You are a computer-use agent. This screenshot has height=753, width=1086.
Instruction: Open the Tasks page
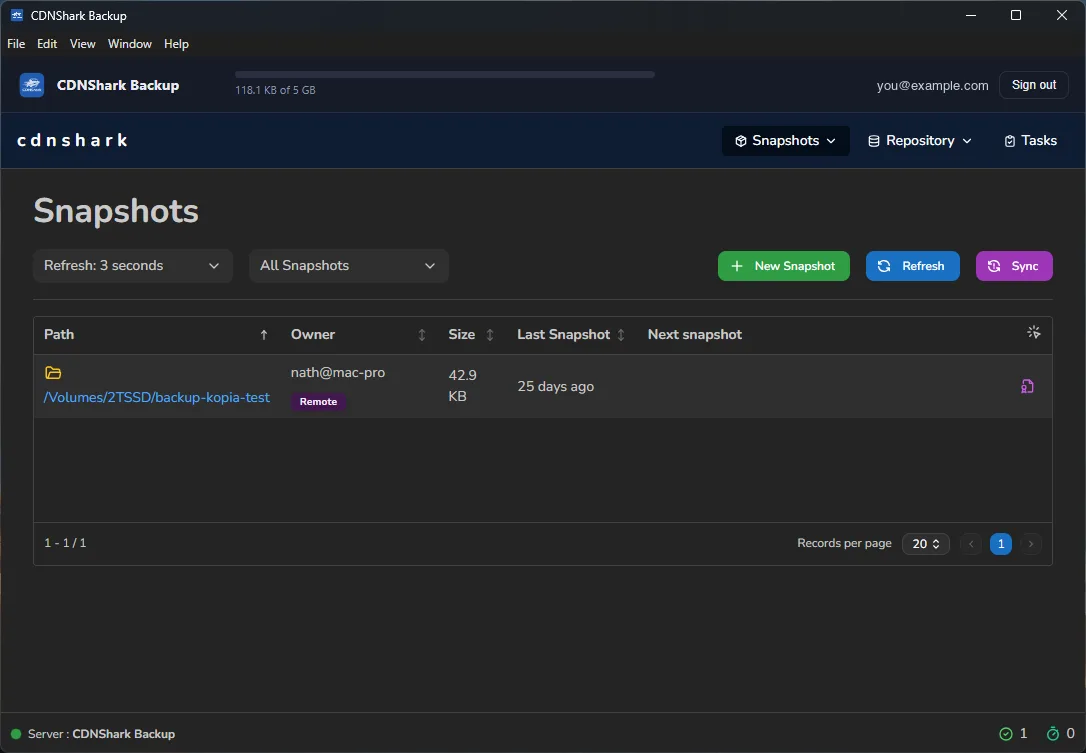pyautogui.click(x=1030, y=141)
